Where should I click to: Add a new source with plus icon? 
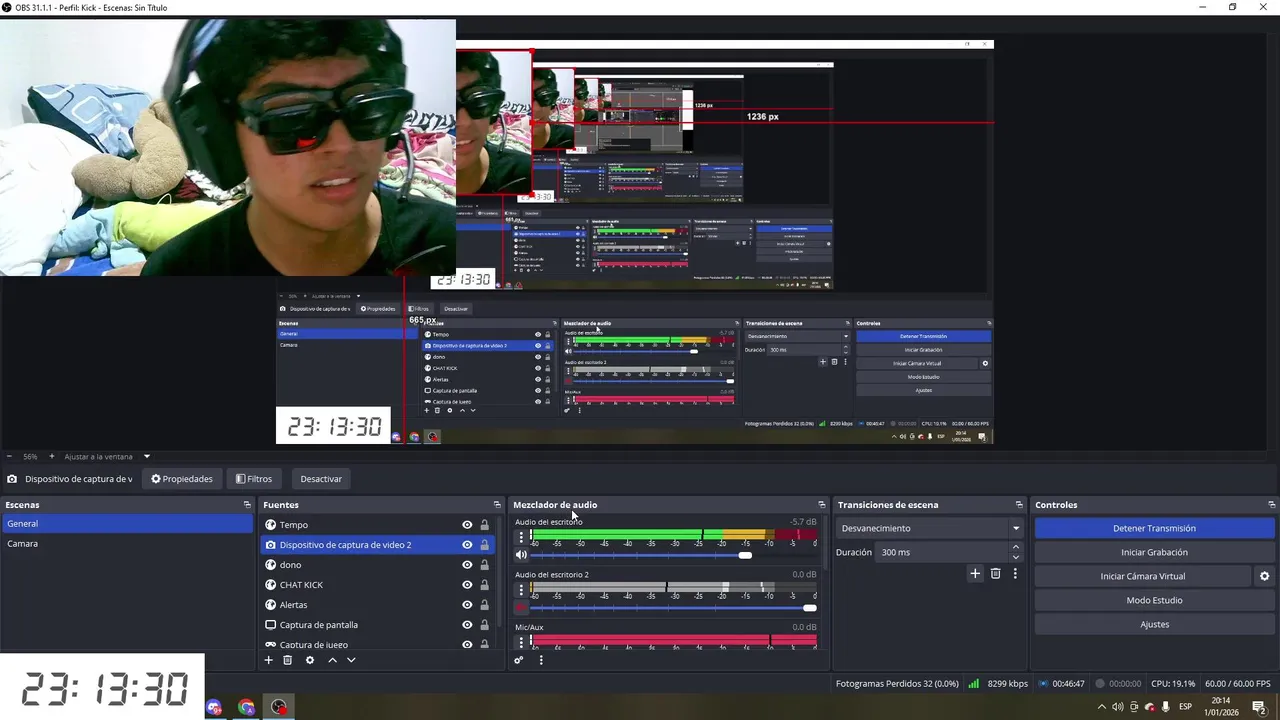pos(268,660)
